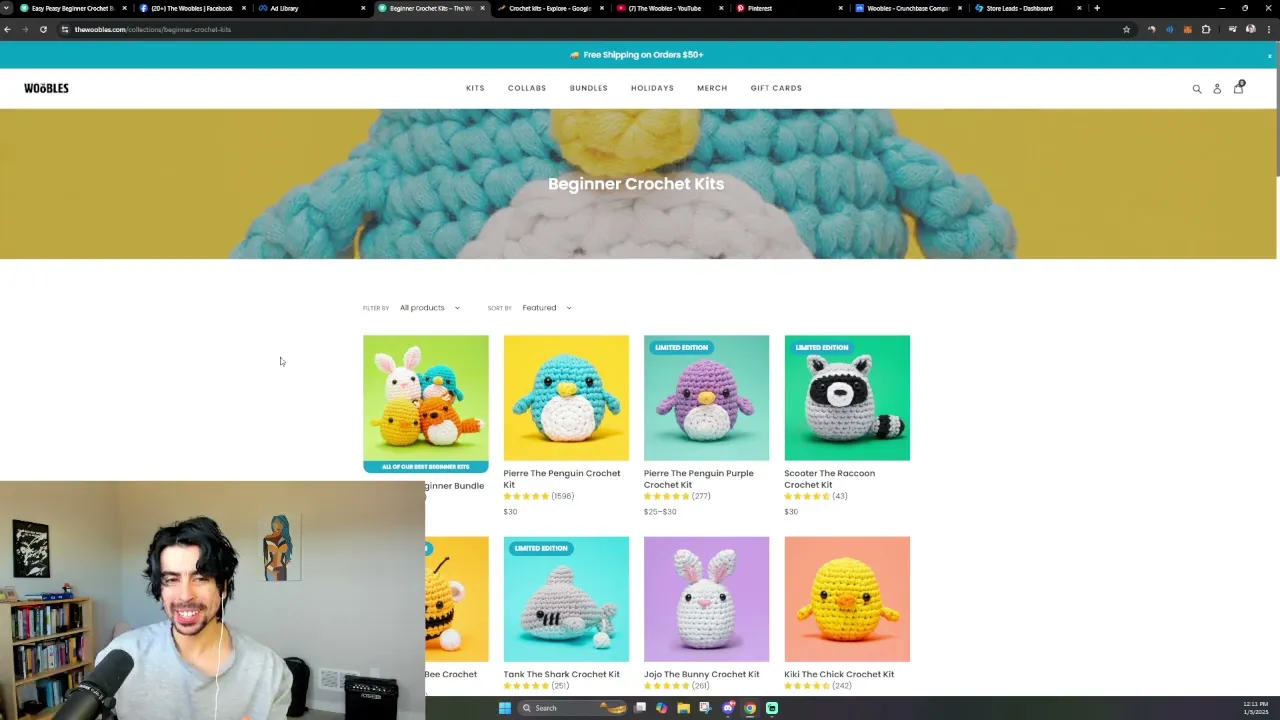Open Jojo The Bunny Crochet Kit link
The height and width of the screenshot is (720, 1280).
point(702,674)
